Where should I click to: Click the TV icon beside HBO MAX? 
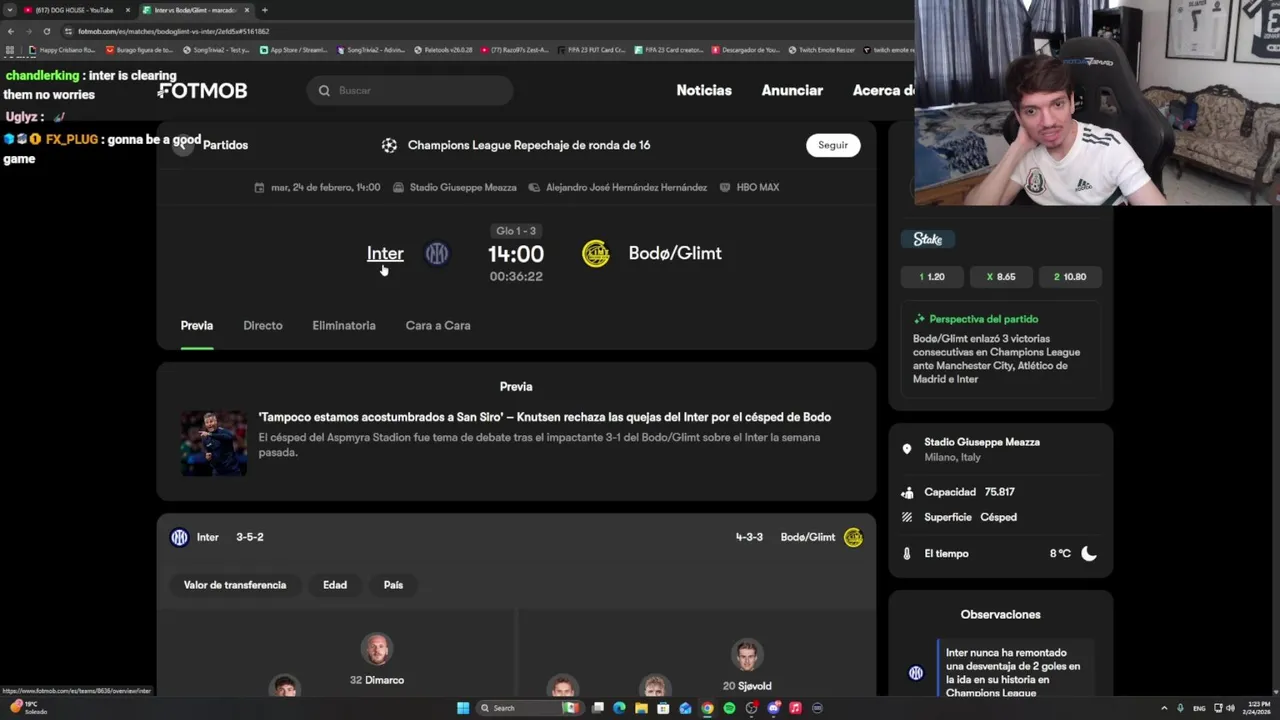coord(725,188)
